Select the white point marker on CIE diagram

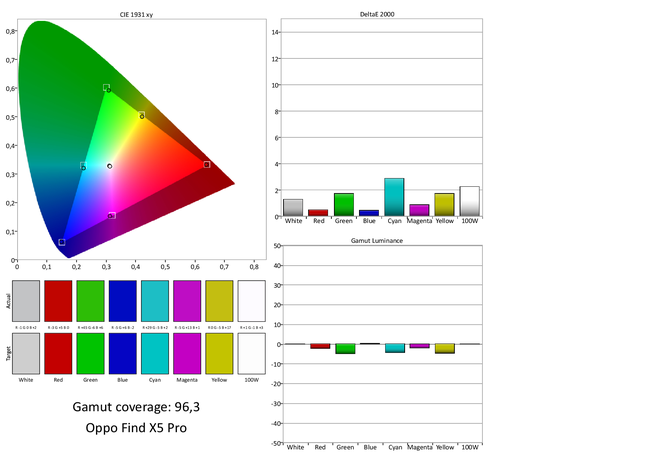click(x=110, y=166)
